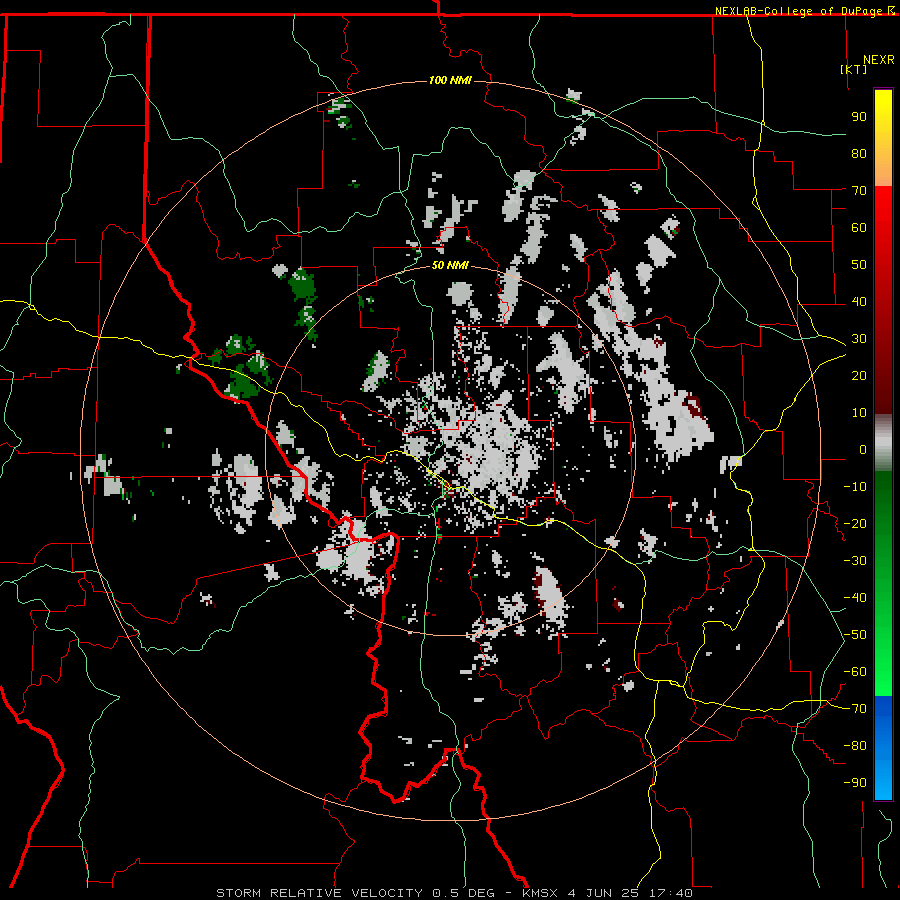The height and width of the screenshot is (900, 900).
Task: Click the 0 value on the velocity scale
Action: click(x=863, y=449)
